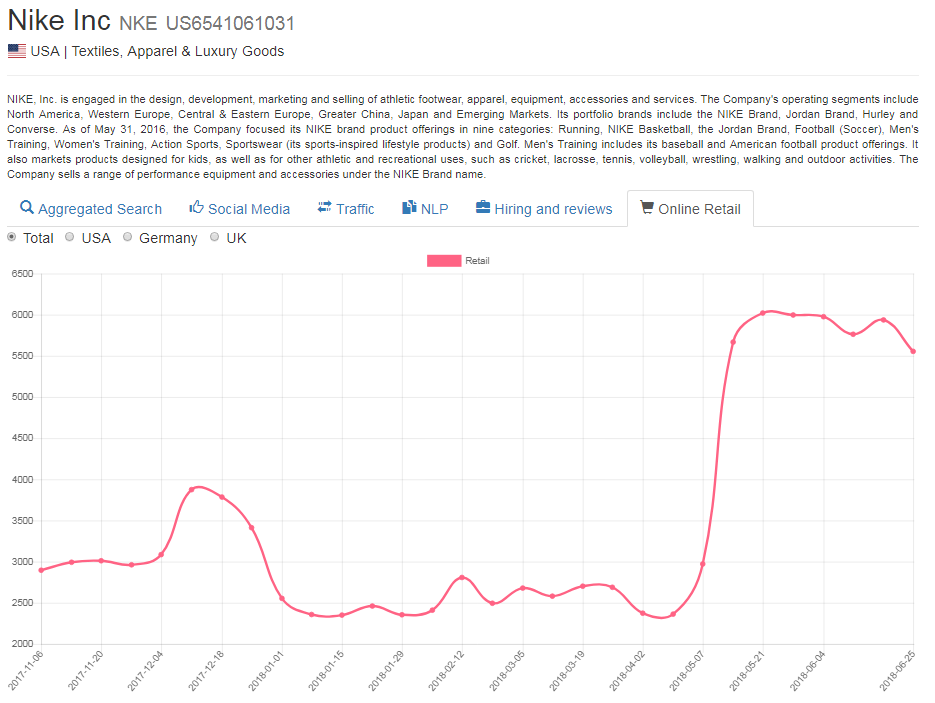935x703 pixels.
Task: Click the last data point at 2018-06-25
Action: click(913, 351)
